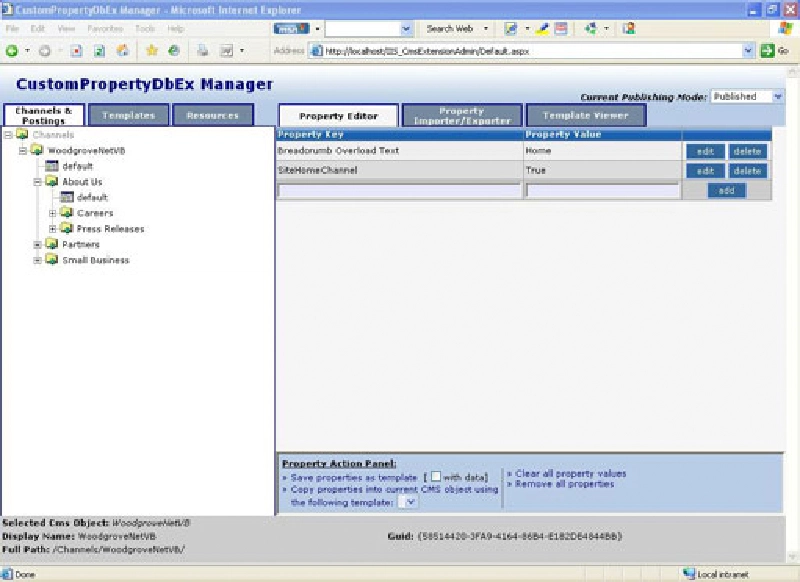Click the posting icon of default under WoodgroveNetVB

(52, 166)
